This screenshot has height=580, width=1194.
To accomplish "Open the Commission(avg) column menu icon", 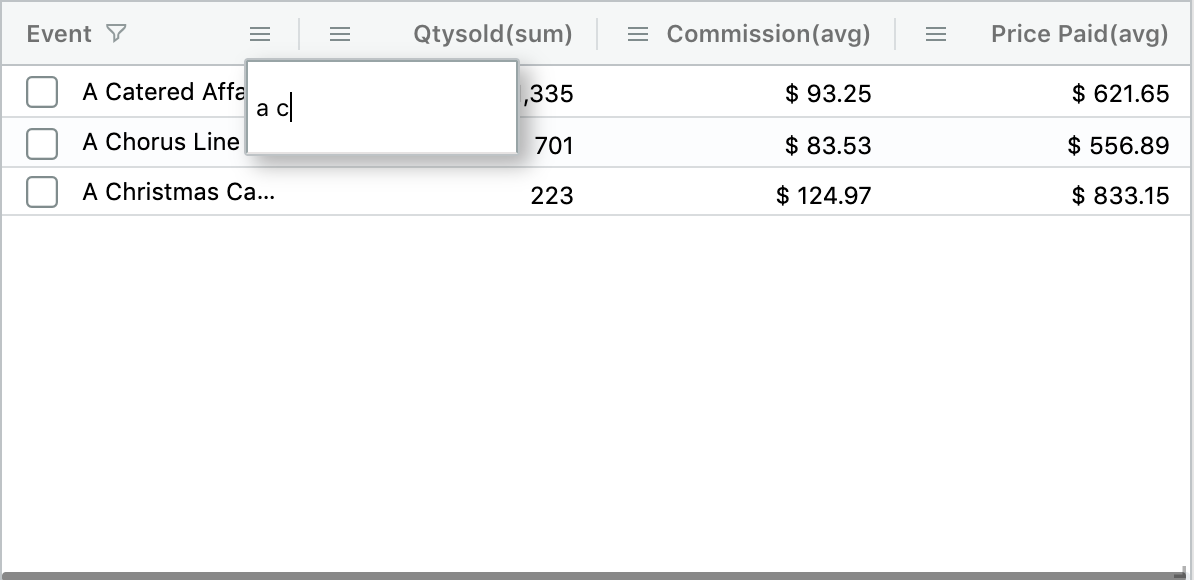I will pyautogui.click(x=637, y=34).
